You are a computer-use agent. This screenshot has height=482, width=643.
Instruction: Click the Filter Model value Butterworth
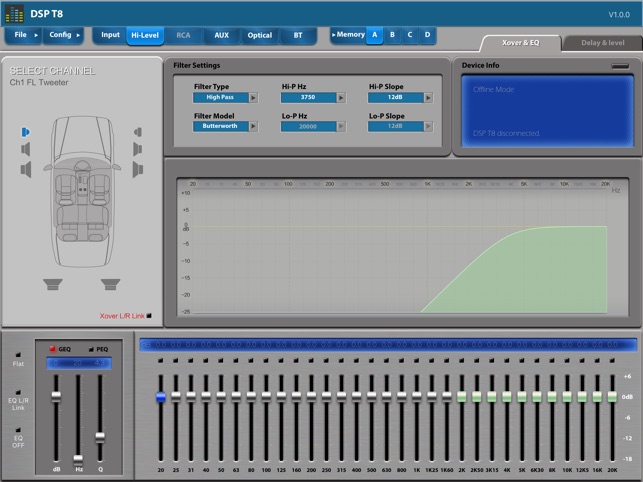(x=221, y=126)
